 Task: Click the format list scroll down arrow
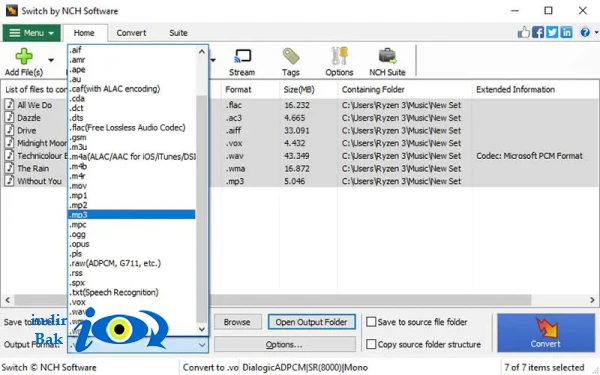point(202,329)
